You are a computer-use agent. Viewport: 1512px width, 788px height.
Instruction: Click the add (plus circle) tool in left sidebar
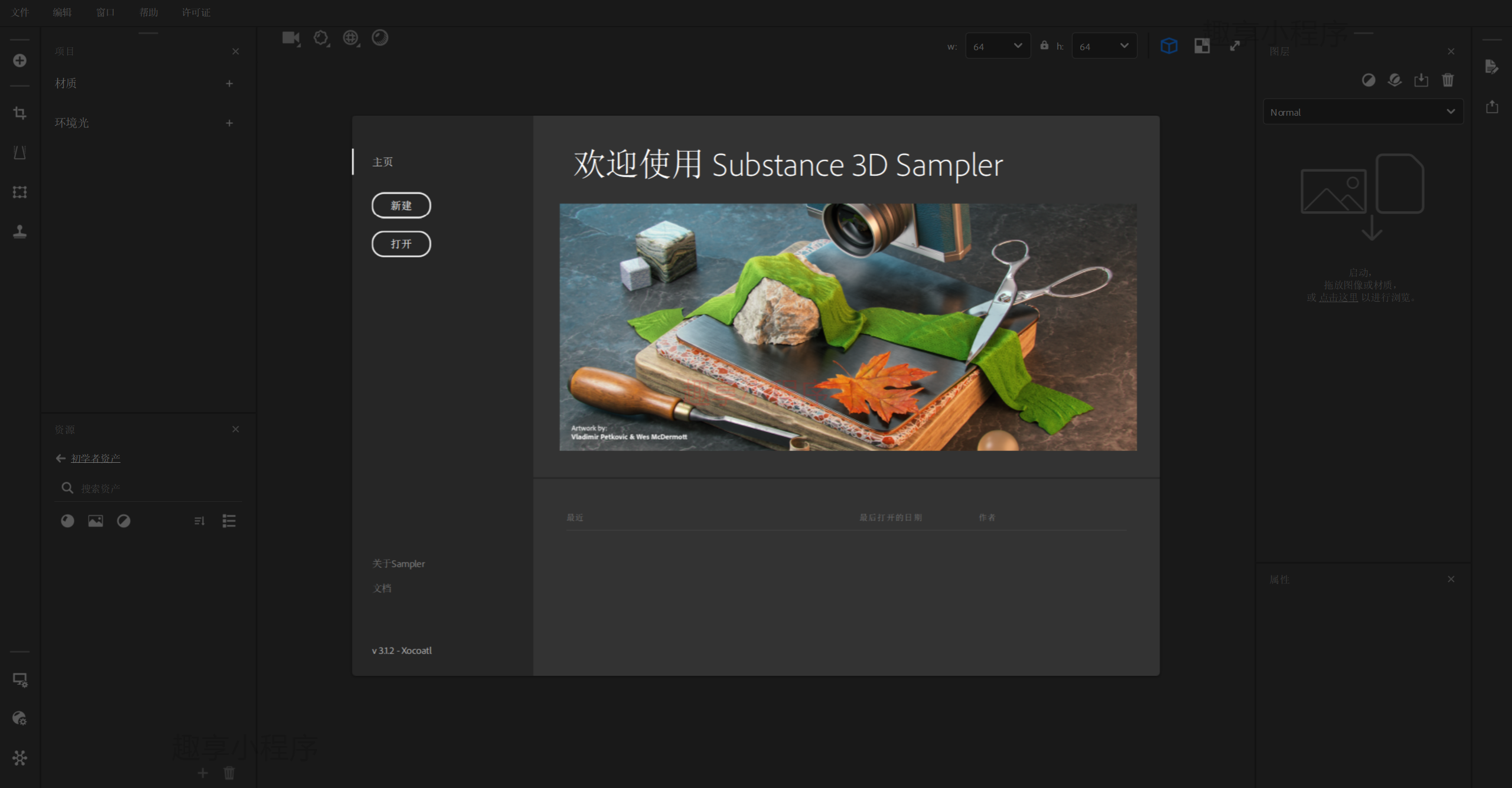19,60
